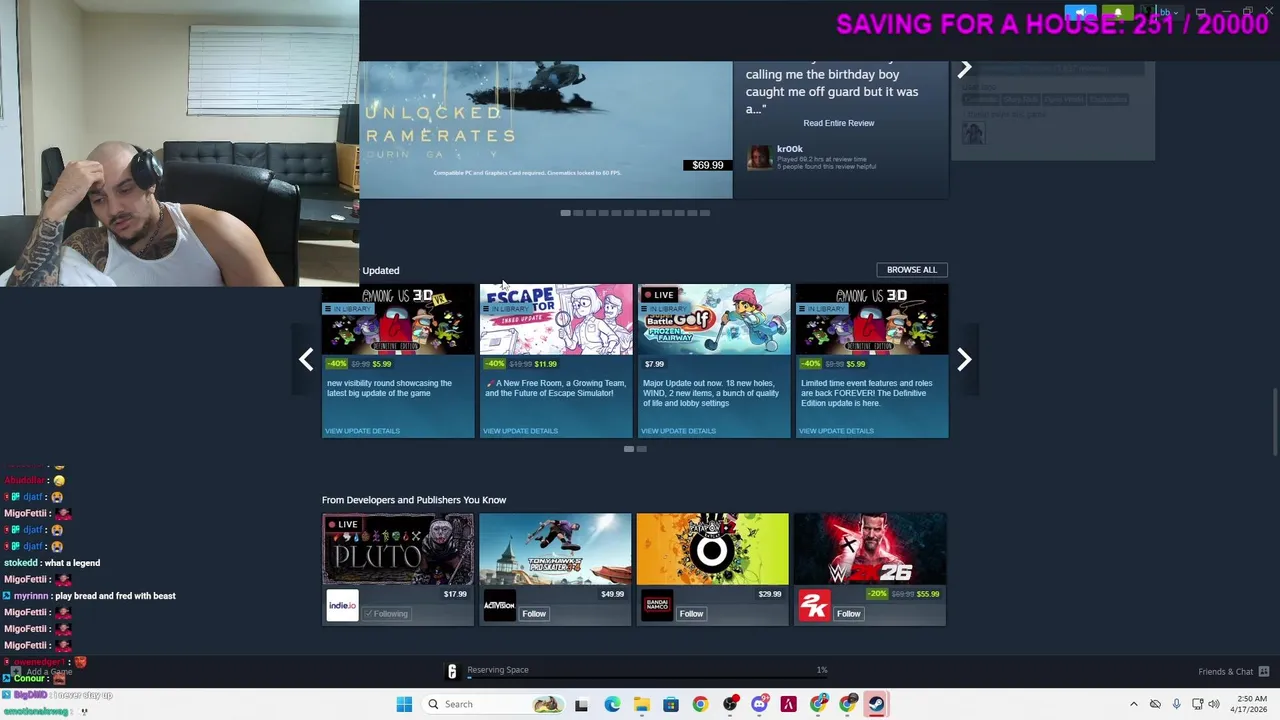Select second Recently Updated page dot

pos(642,449)
